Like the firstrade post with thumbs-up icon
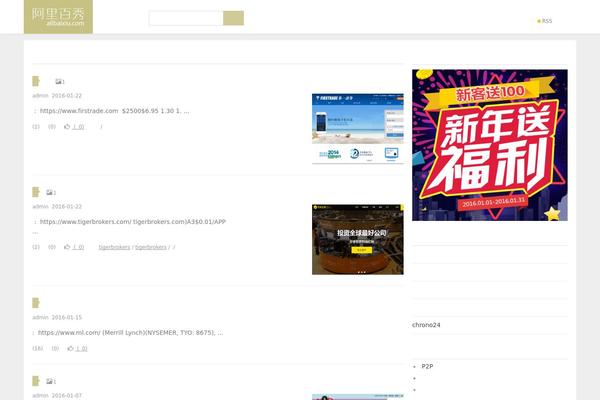Image resolution: width=600 pixels, height=400 pixels. [67, 126]
